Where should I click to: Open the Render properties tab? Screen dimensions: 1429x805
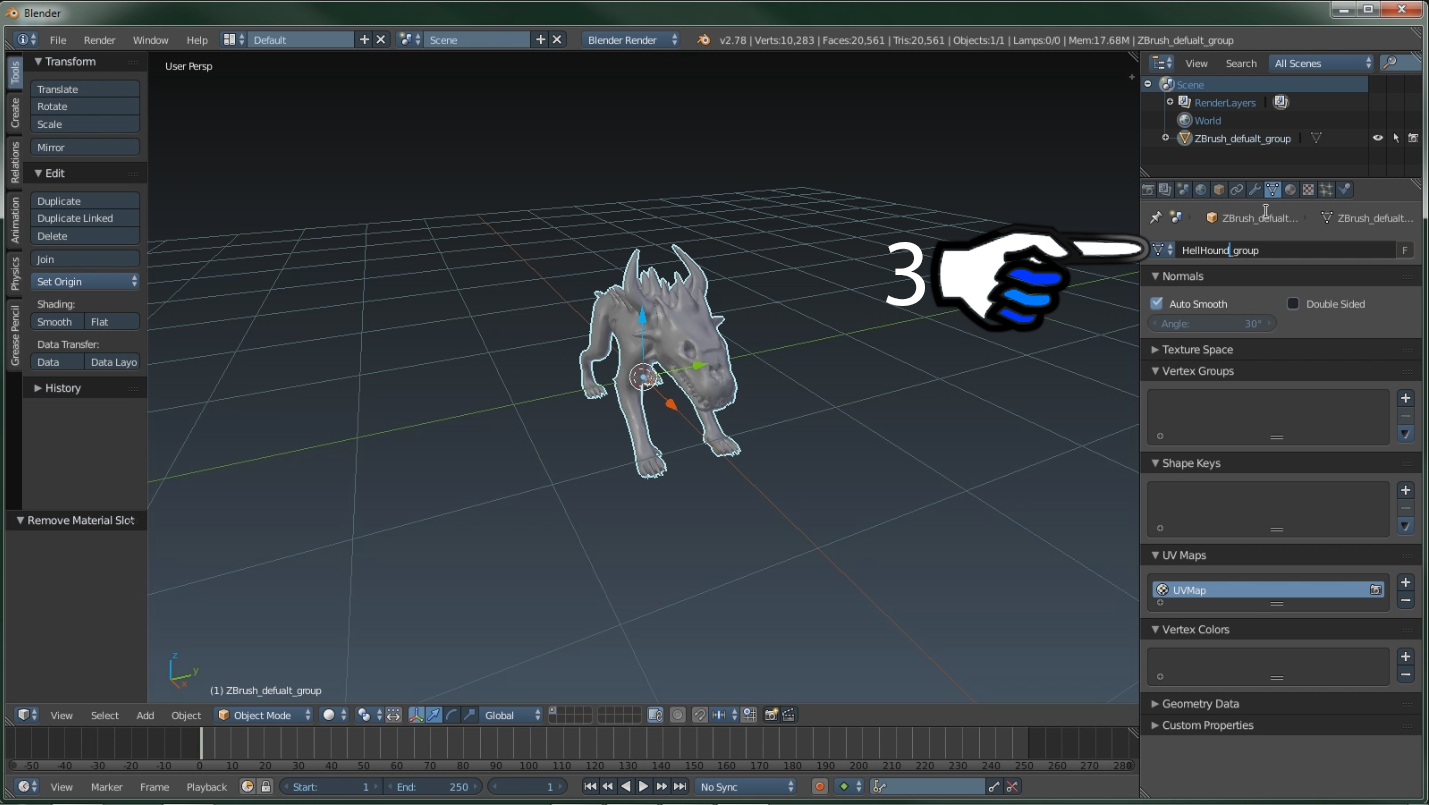(x=1148, y=190)
